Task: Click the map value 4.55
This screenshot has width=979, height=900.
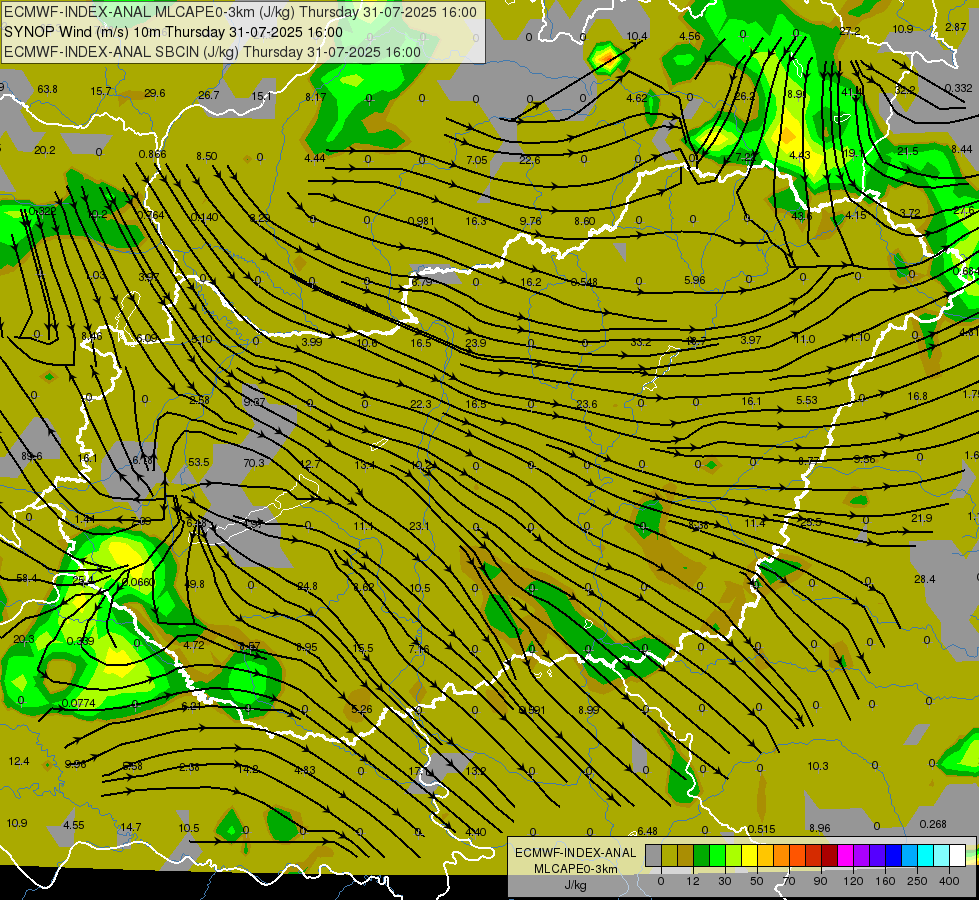Action: click(x=74, y=825)
